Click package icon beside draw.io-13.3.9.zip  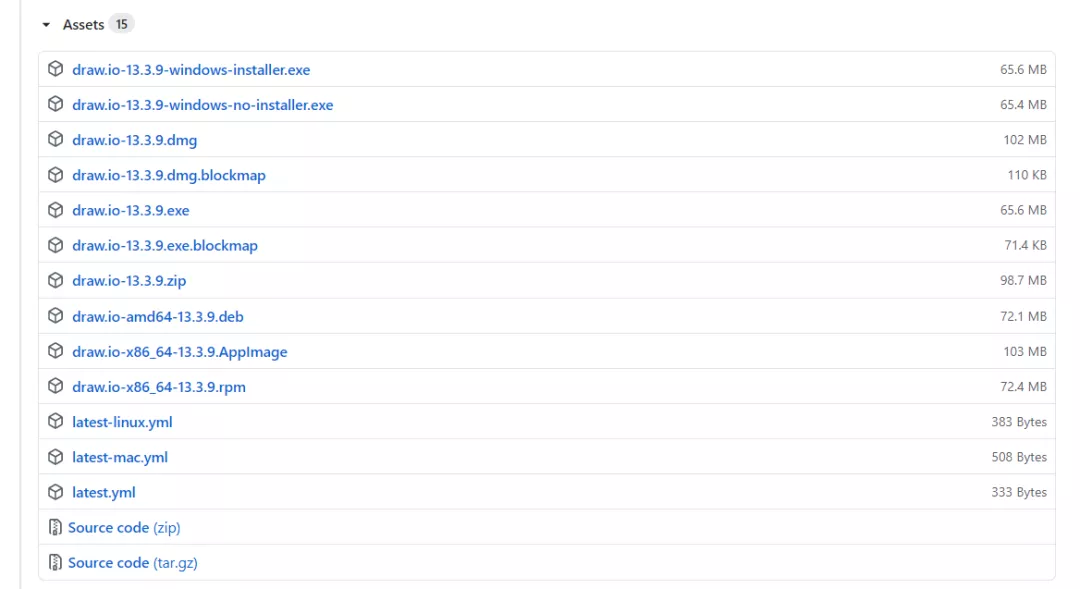(56, 280)
